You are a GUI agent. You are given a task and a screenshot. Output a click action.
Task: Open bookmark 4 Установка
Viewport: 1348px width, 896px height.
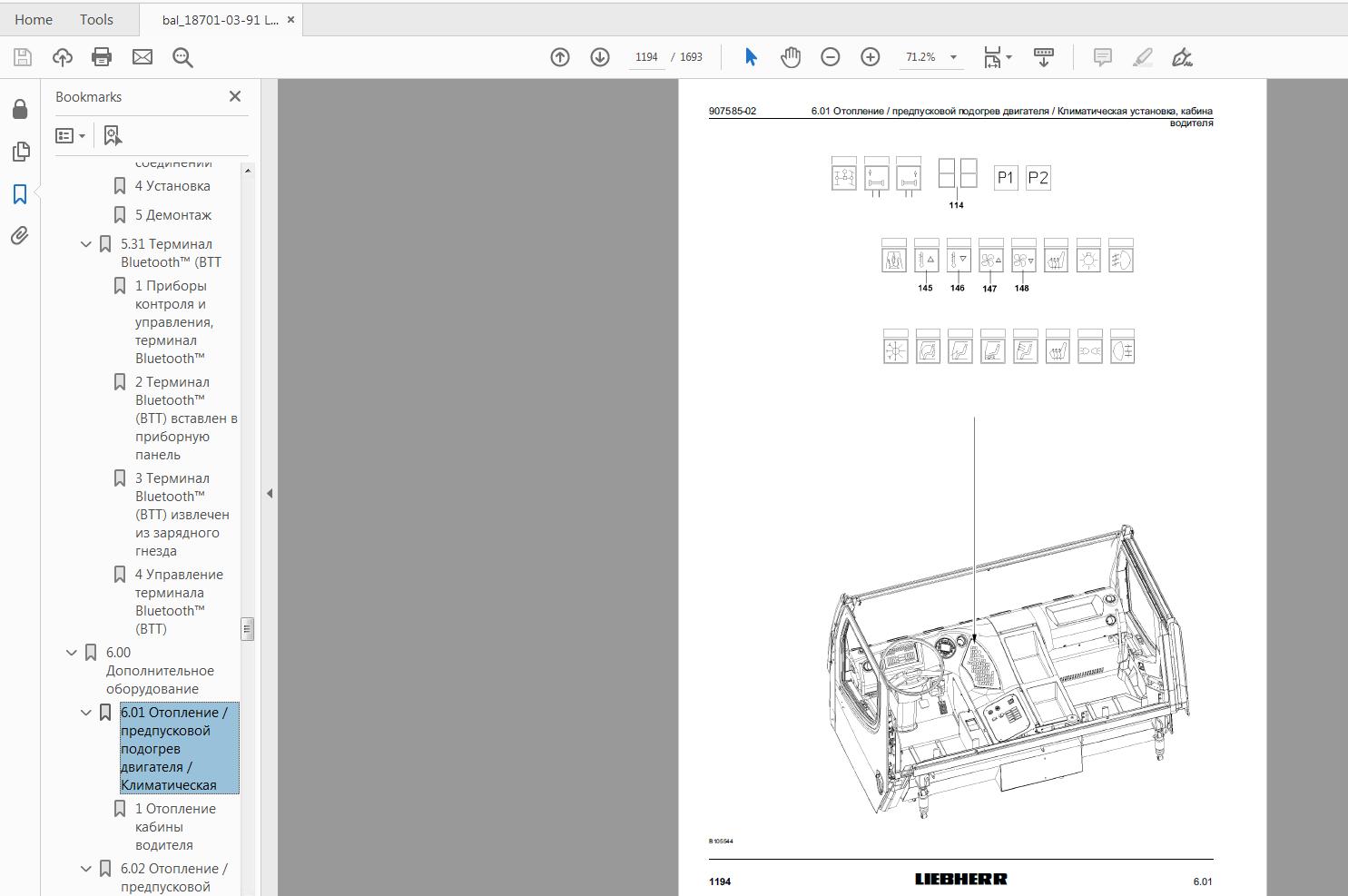click(x=172, y=186)
